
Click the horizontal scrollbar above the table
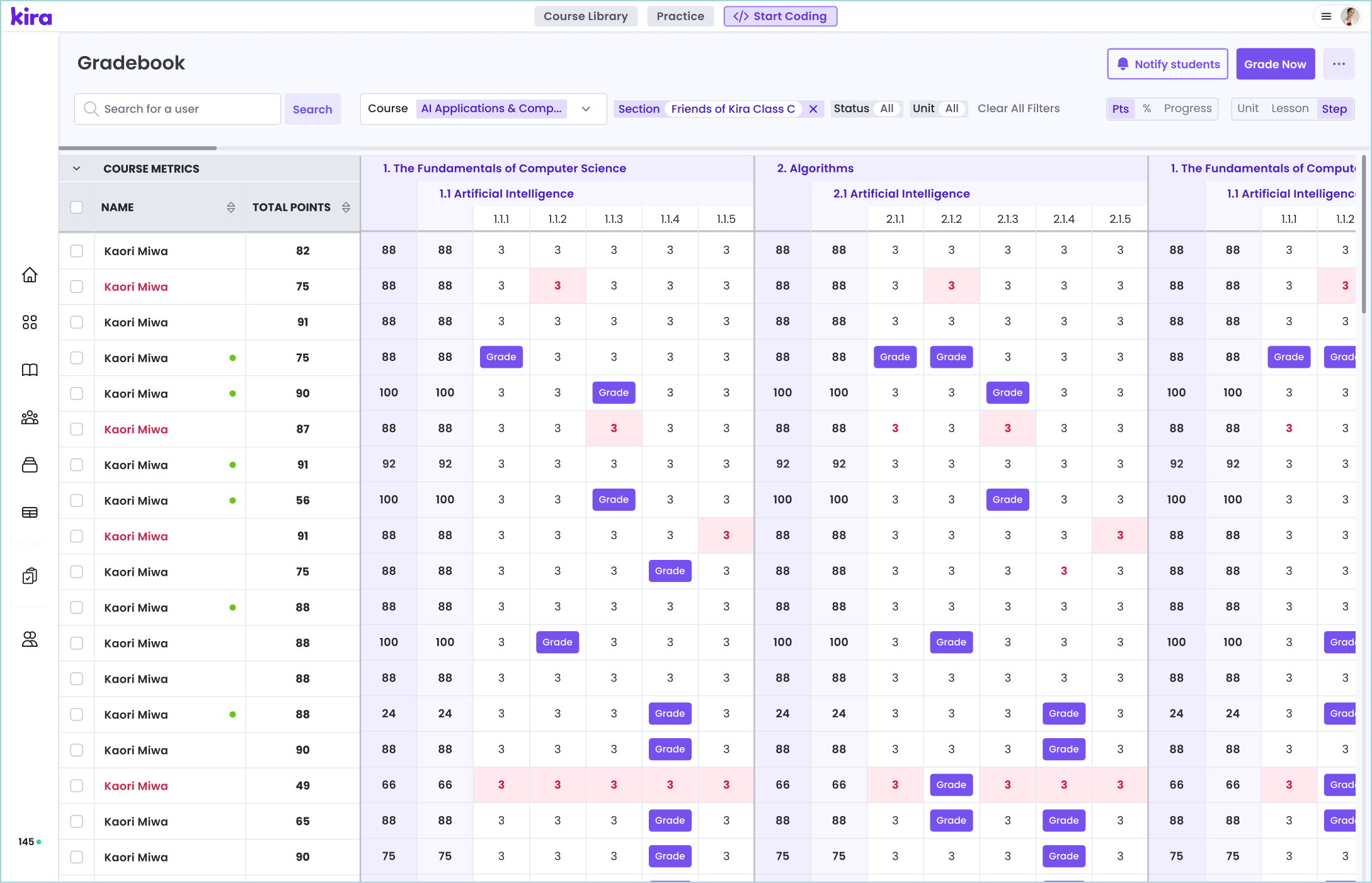138,148
